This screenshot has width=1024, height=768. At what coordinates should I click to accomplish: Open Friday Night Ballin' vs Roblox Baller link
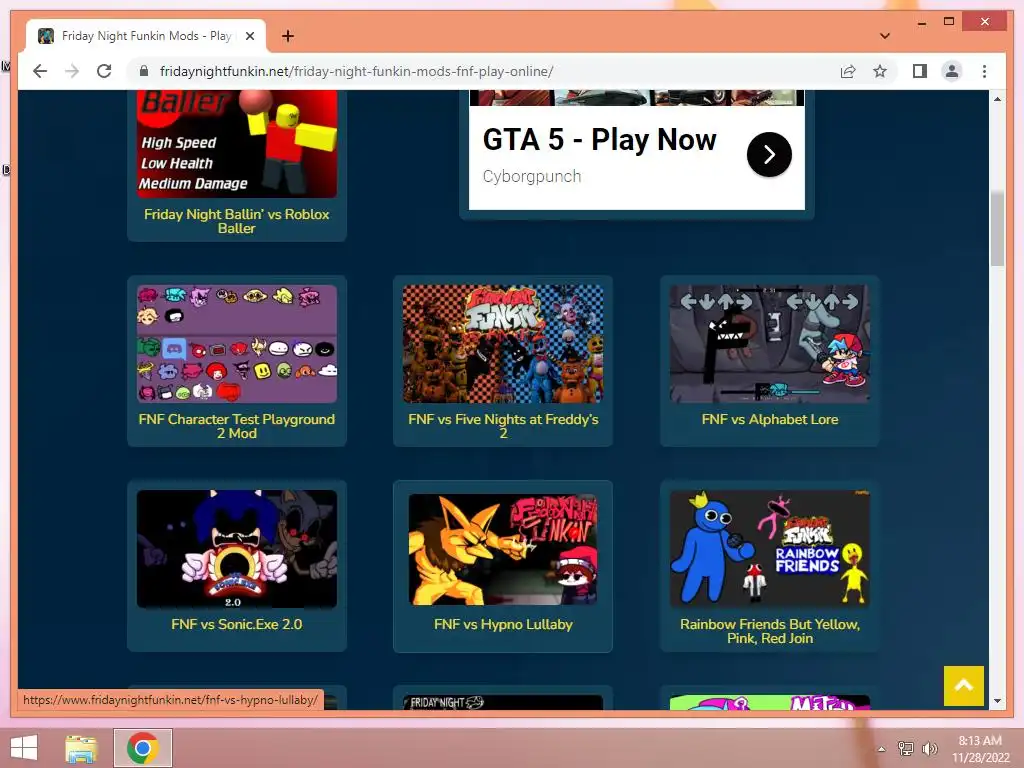pyautogui.click(x=236, y=221)
